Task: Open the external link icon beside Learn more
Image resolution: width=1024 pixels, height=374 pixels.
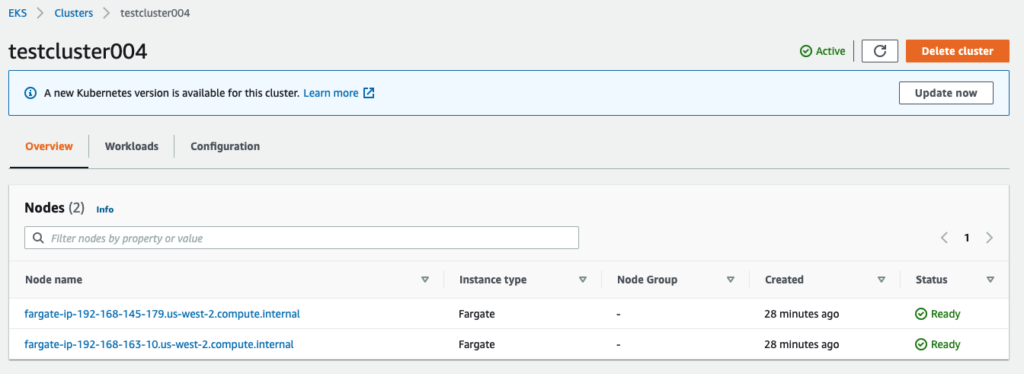Action: [x=369, y=93]
